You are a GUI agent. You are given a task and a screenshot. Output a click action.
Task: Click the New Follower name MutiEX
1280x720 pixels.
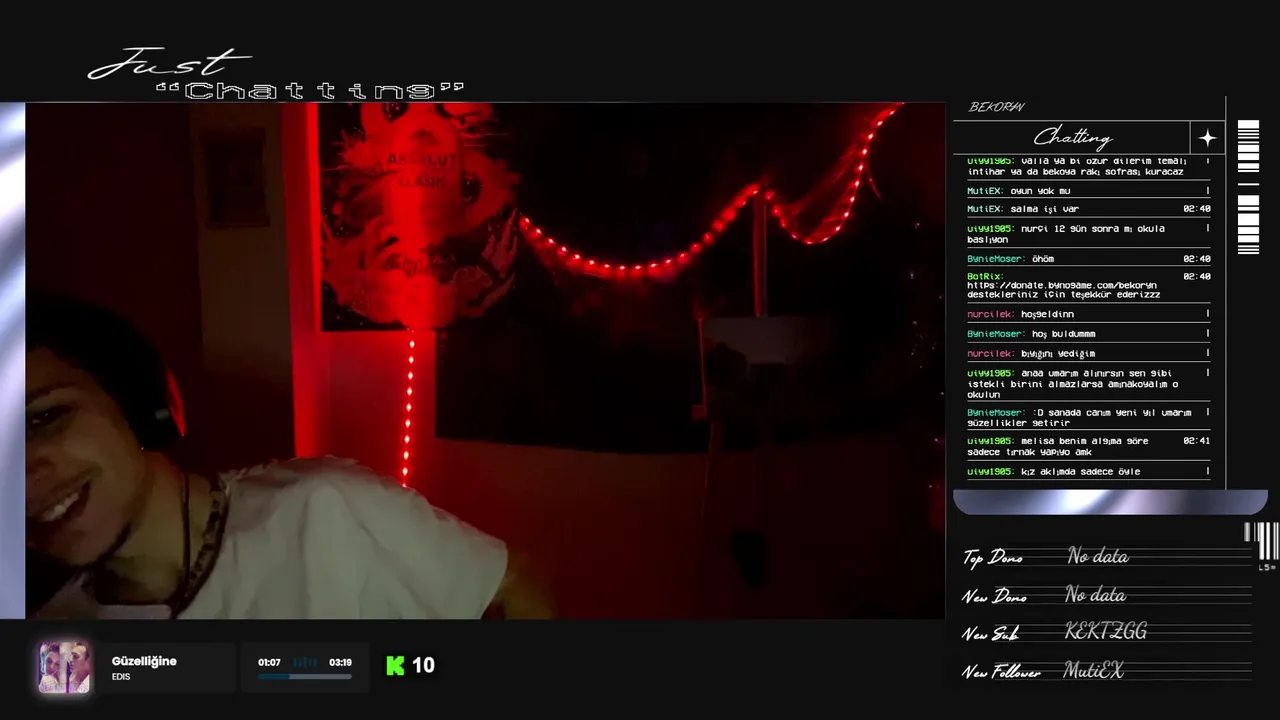point(1093,671)
